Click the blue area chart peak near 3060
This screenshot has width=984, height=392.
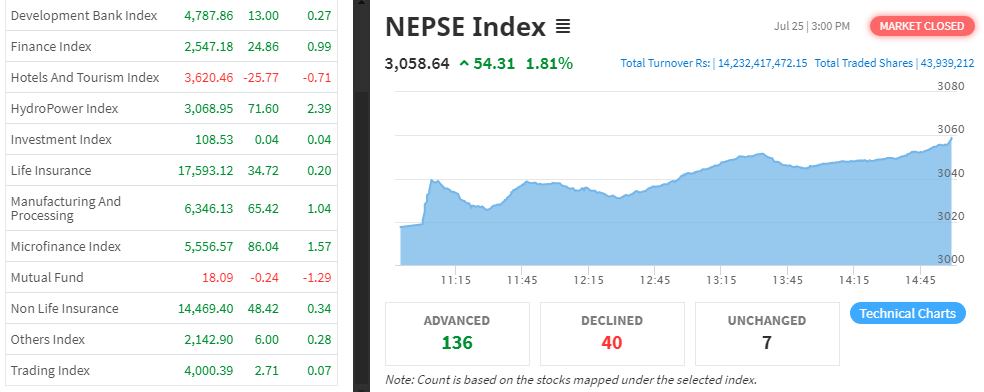click(x=951, y=139)
